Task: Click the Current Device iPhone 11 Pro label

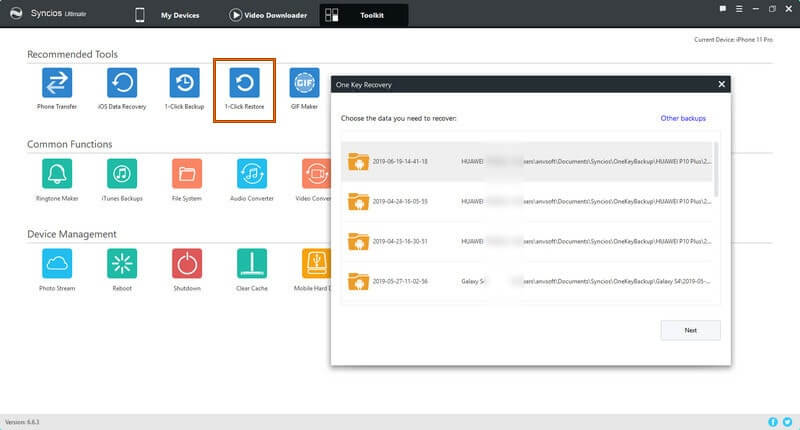Action: [x=733, y=40]
